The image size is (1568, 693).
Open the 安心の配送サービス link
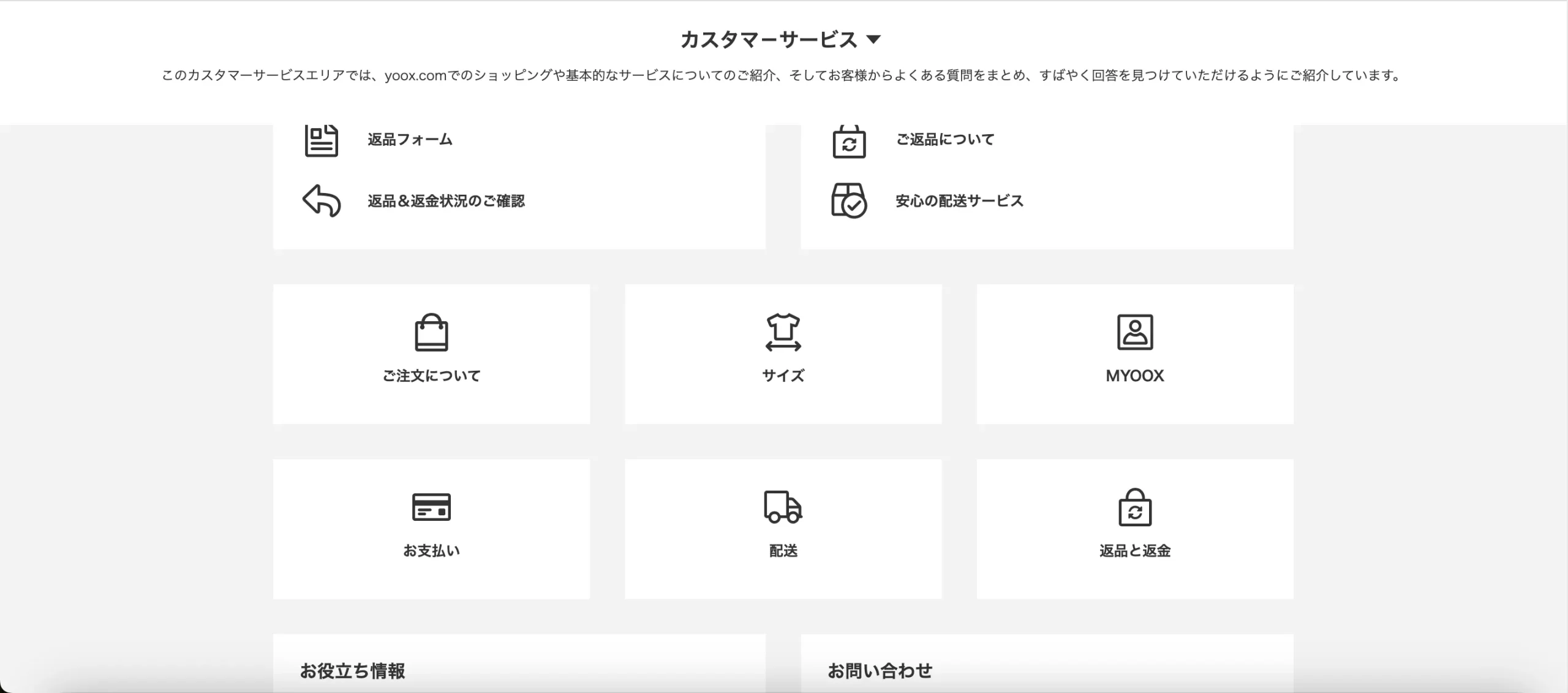click(x=959, y=201)
